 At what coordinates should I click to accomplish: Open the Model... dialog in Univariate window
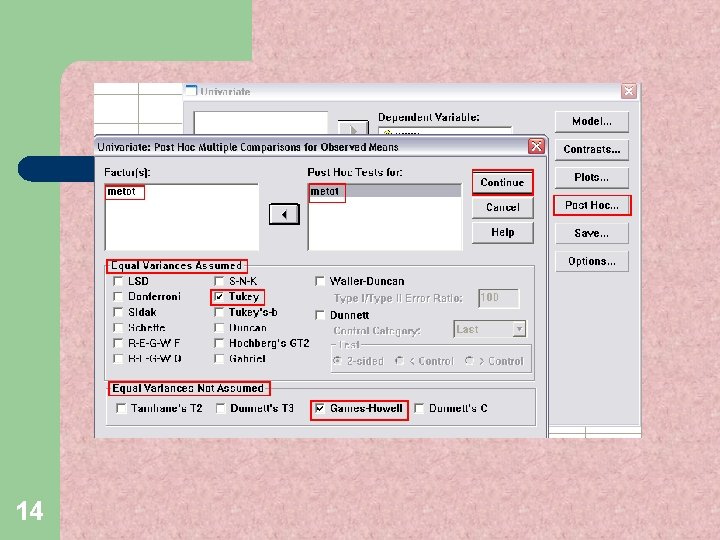(591, 122)
